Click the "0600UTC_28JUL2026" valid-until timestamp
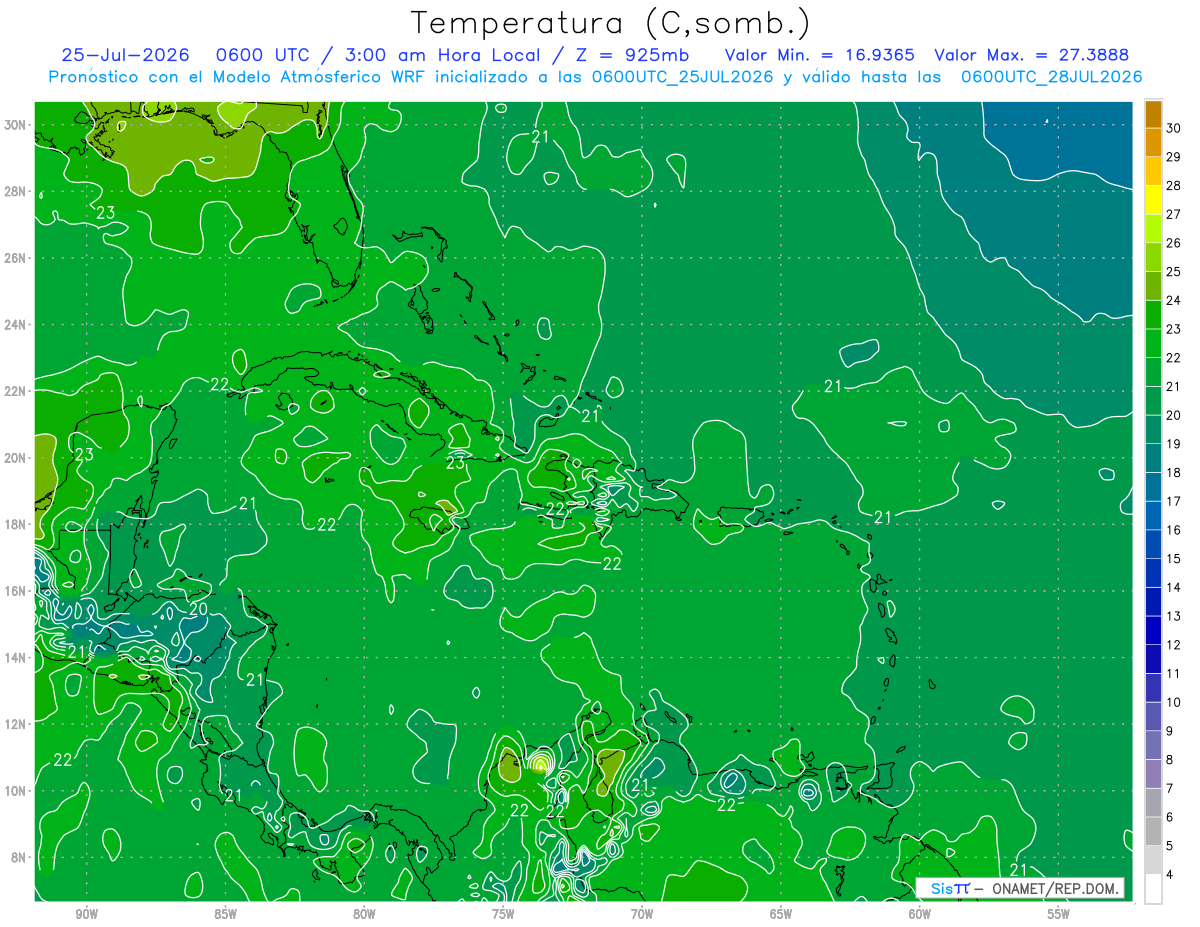Screen dimensions: 1200x927 point(1051,77)
